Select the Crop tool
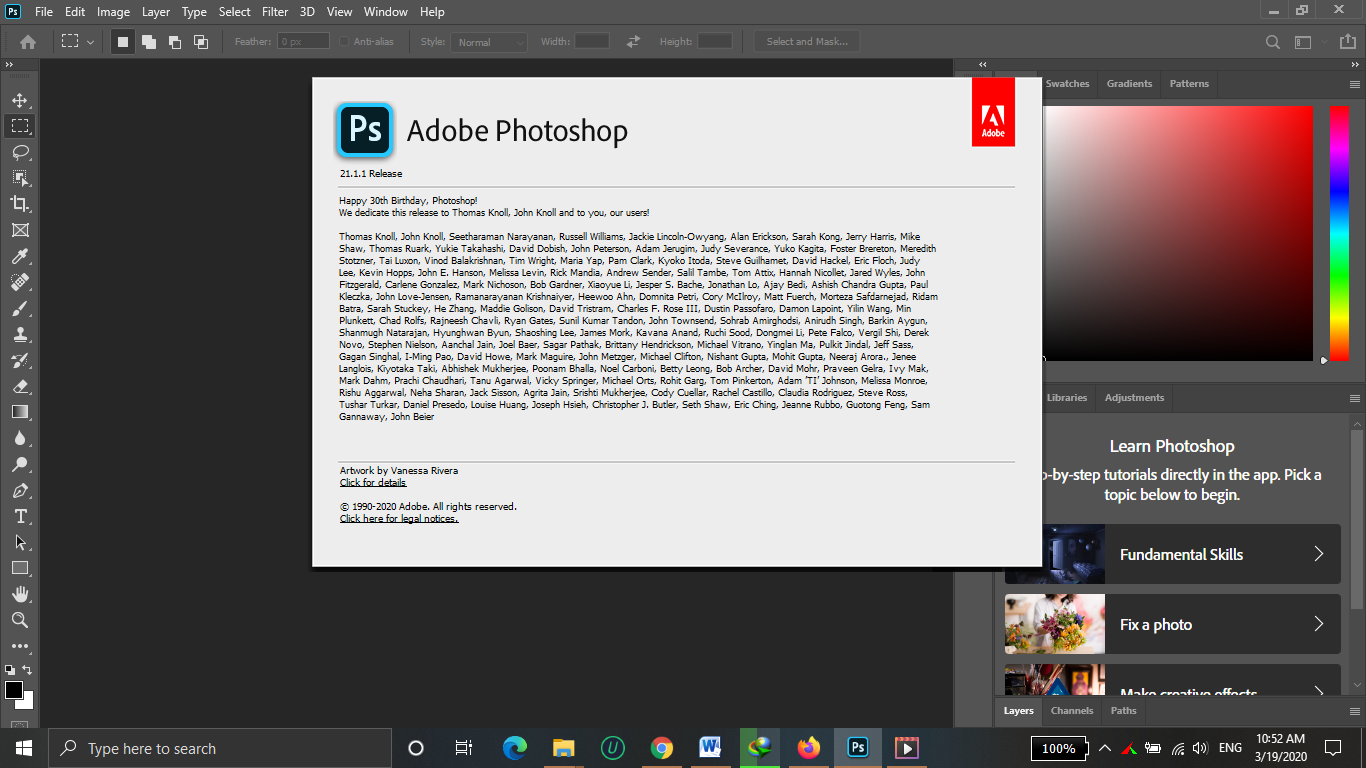The width and height of the screenshot is (1366, 768). click(20, 204)
